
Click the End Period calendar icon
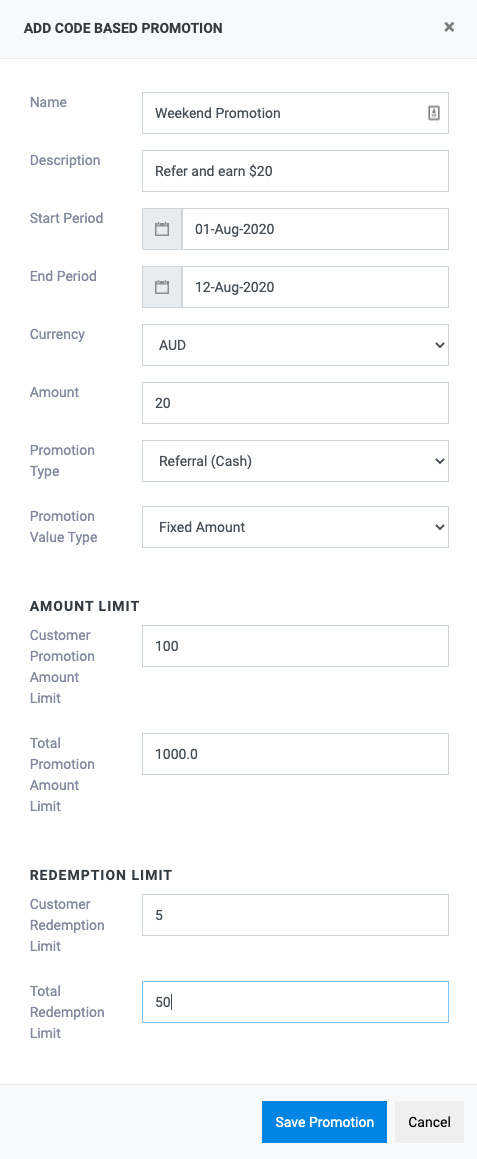click(x=162, y=287)
